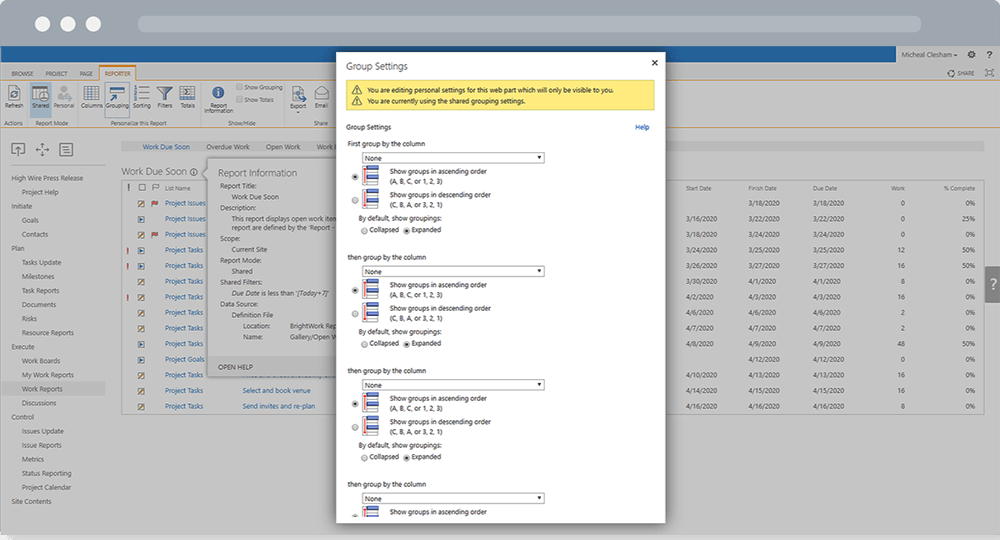Click the Refresh icon in the ribbon
Viewport: 1000px width, 540px height.
coord(14,94)
